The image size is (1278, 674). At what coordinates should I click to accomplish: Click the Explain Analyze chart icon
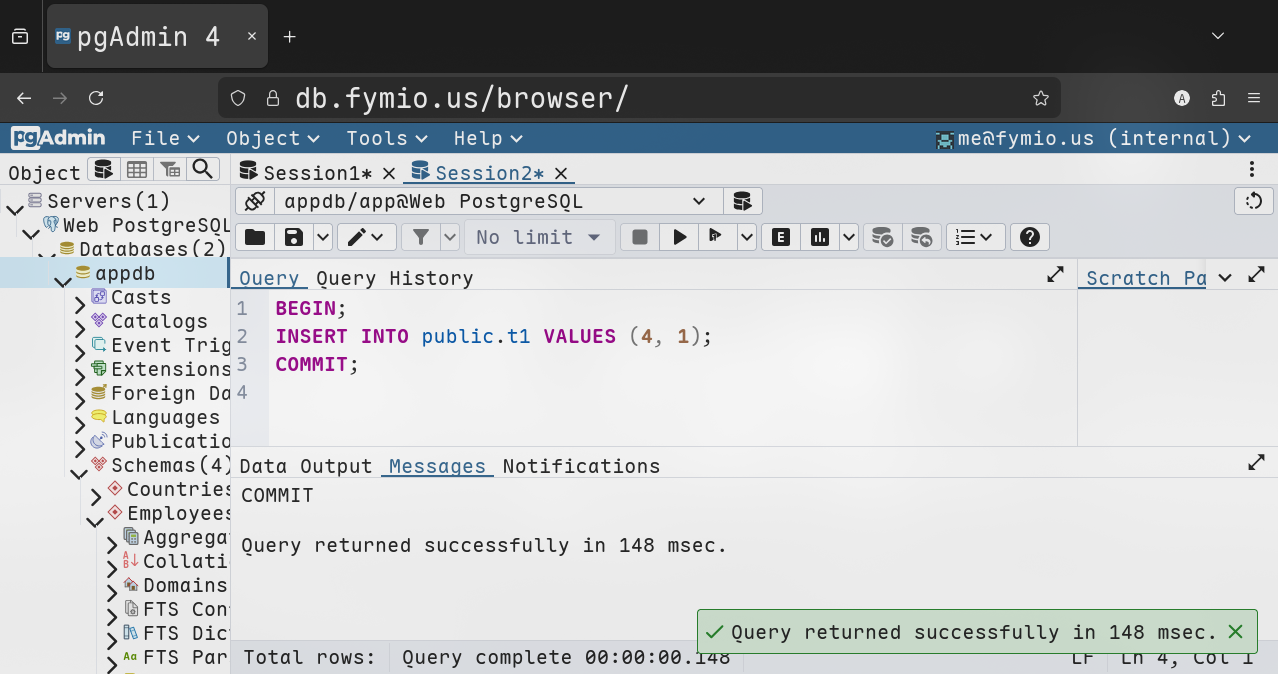[820, 237]
